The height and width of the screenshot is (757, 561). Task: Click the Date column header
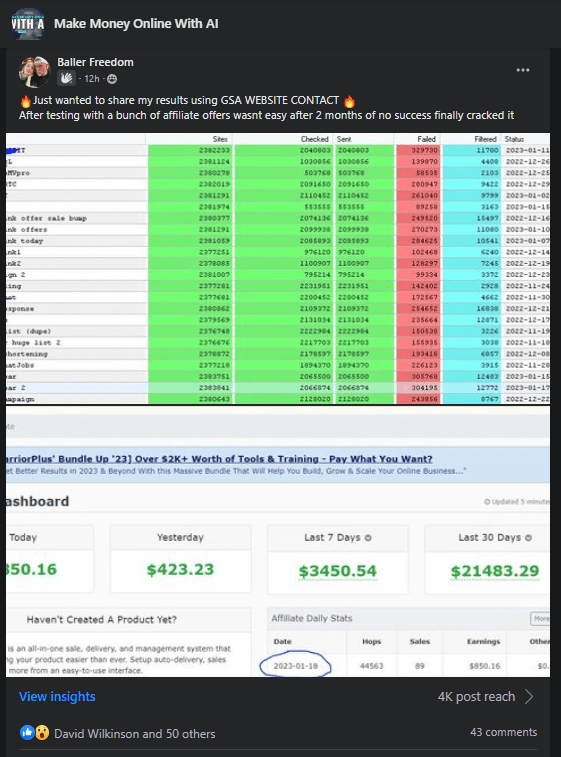tap(282, 642)
